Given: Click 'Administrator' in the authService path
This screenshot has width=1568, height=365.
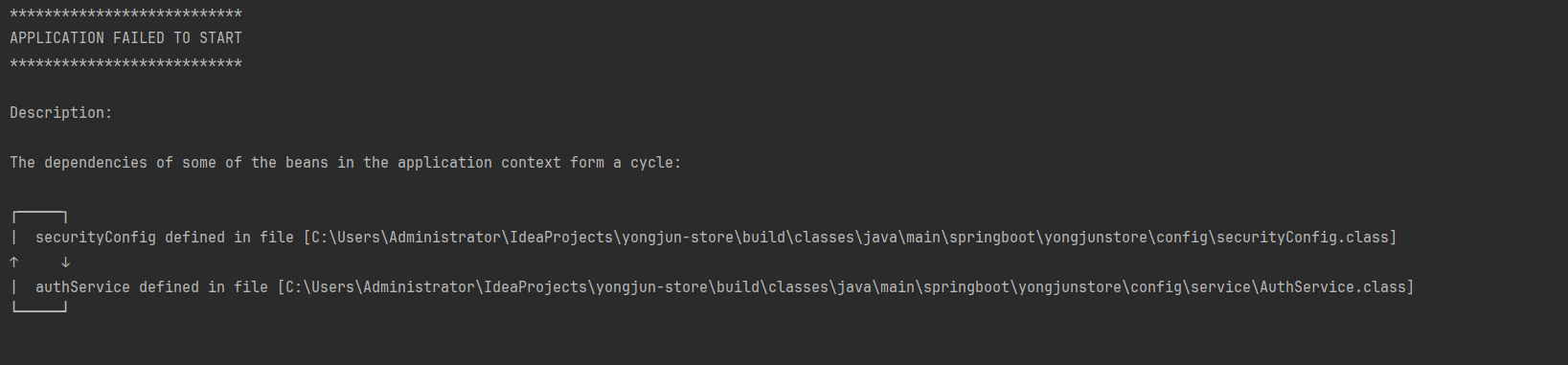Looking at the screenshot, I should [419, 287].
